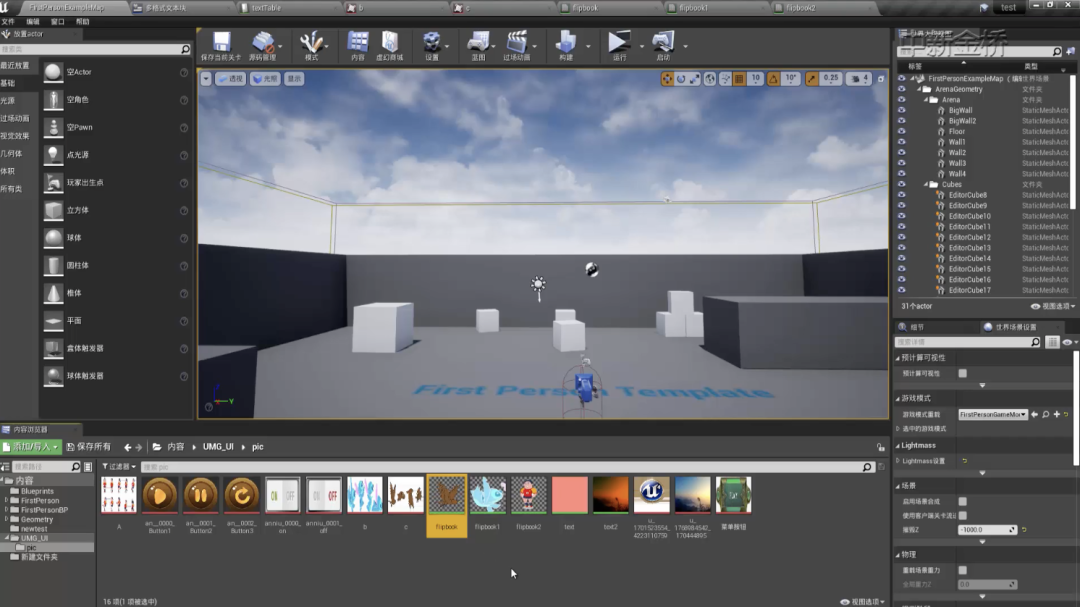1080x607 pixels.
Task: Select the Cone placement icon
Action: click(x=53, y=293)
